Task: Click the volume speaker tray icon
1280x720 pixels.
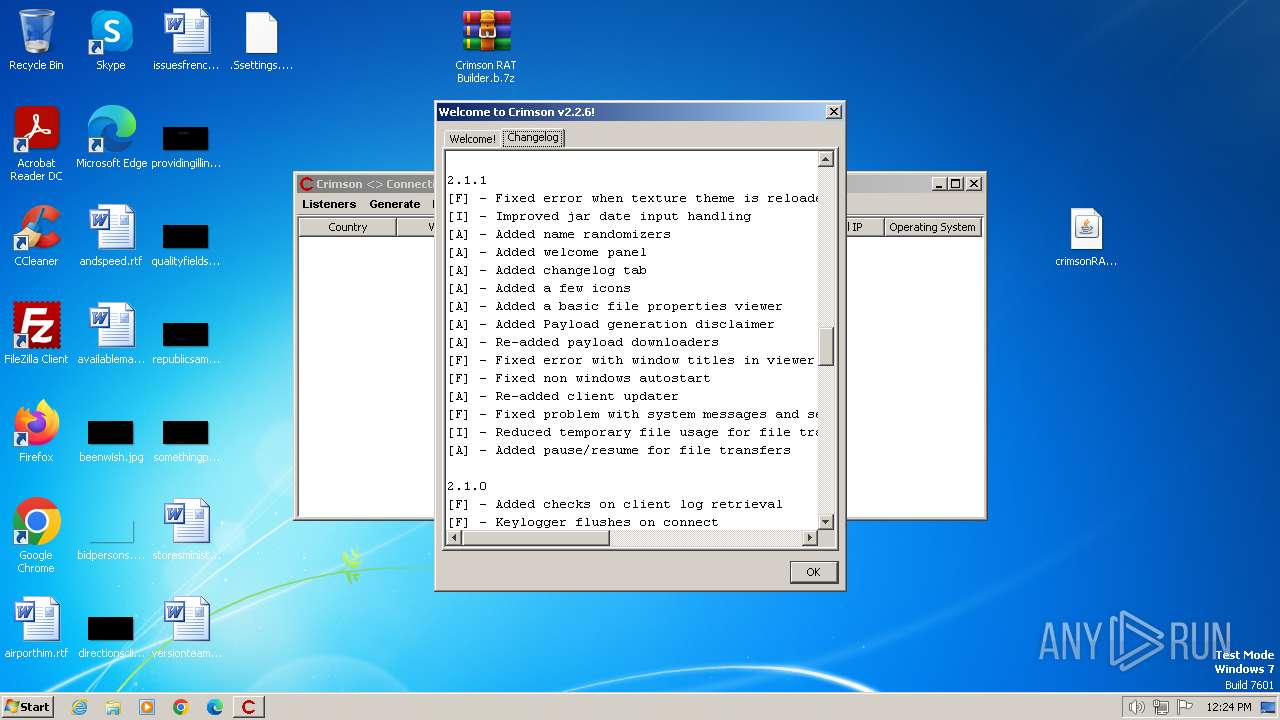Action: coord(1136,707)
